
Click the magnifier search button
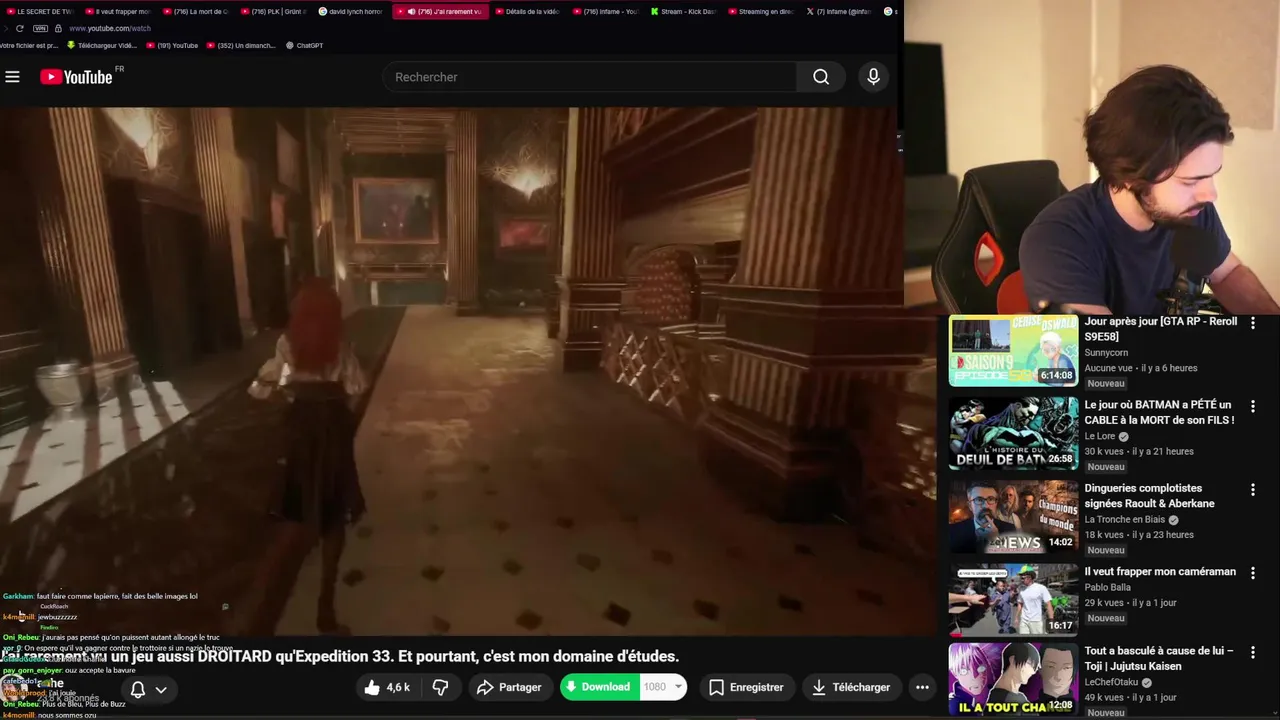pyautogui.click(x=821, y=77)
